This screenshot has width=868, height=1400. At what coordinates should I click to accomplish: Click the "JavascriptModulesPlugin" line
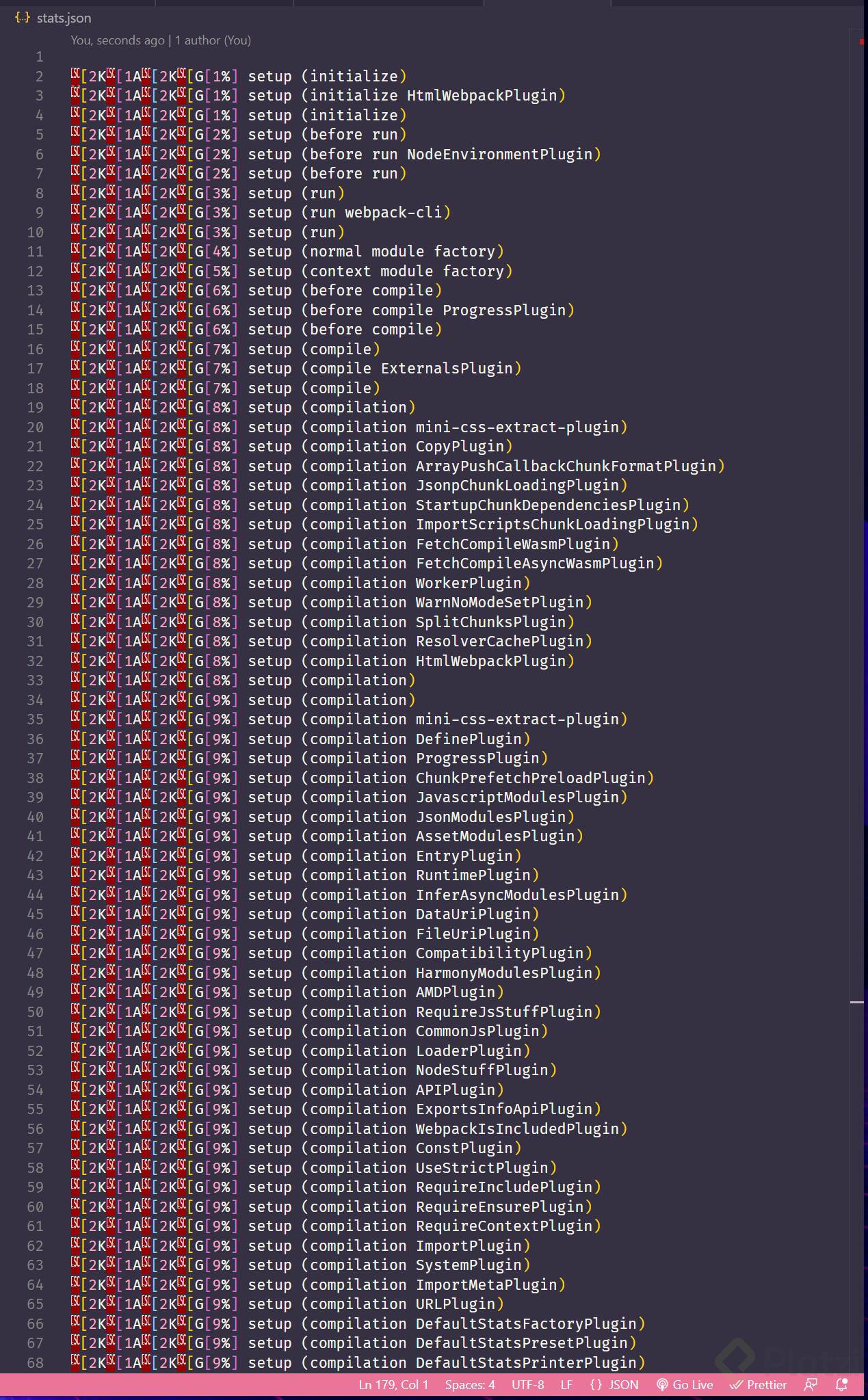[350, 797]
